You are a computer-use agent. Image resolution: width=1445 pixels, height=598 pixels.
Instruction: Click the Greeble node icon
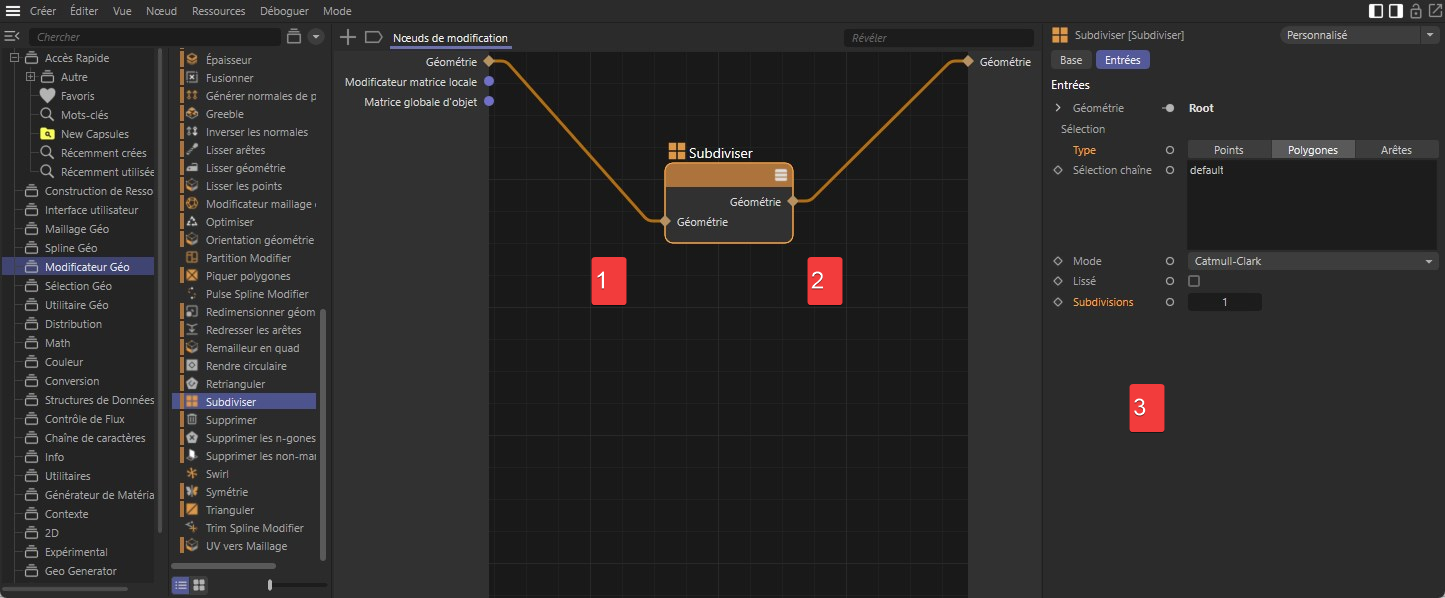pos(190,114)
